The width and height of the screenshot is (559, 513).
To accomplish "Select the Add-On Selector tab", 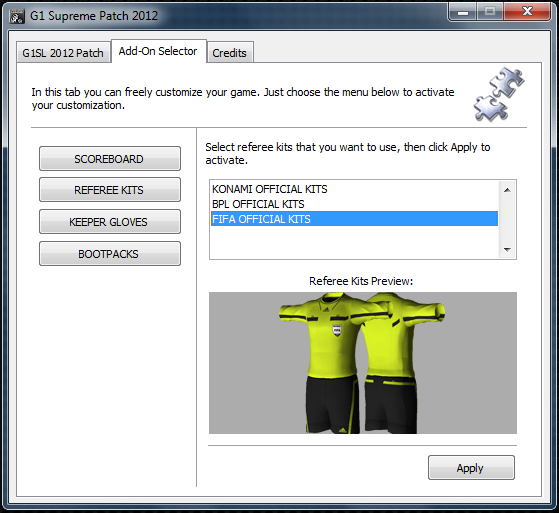I will point(159,51).
